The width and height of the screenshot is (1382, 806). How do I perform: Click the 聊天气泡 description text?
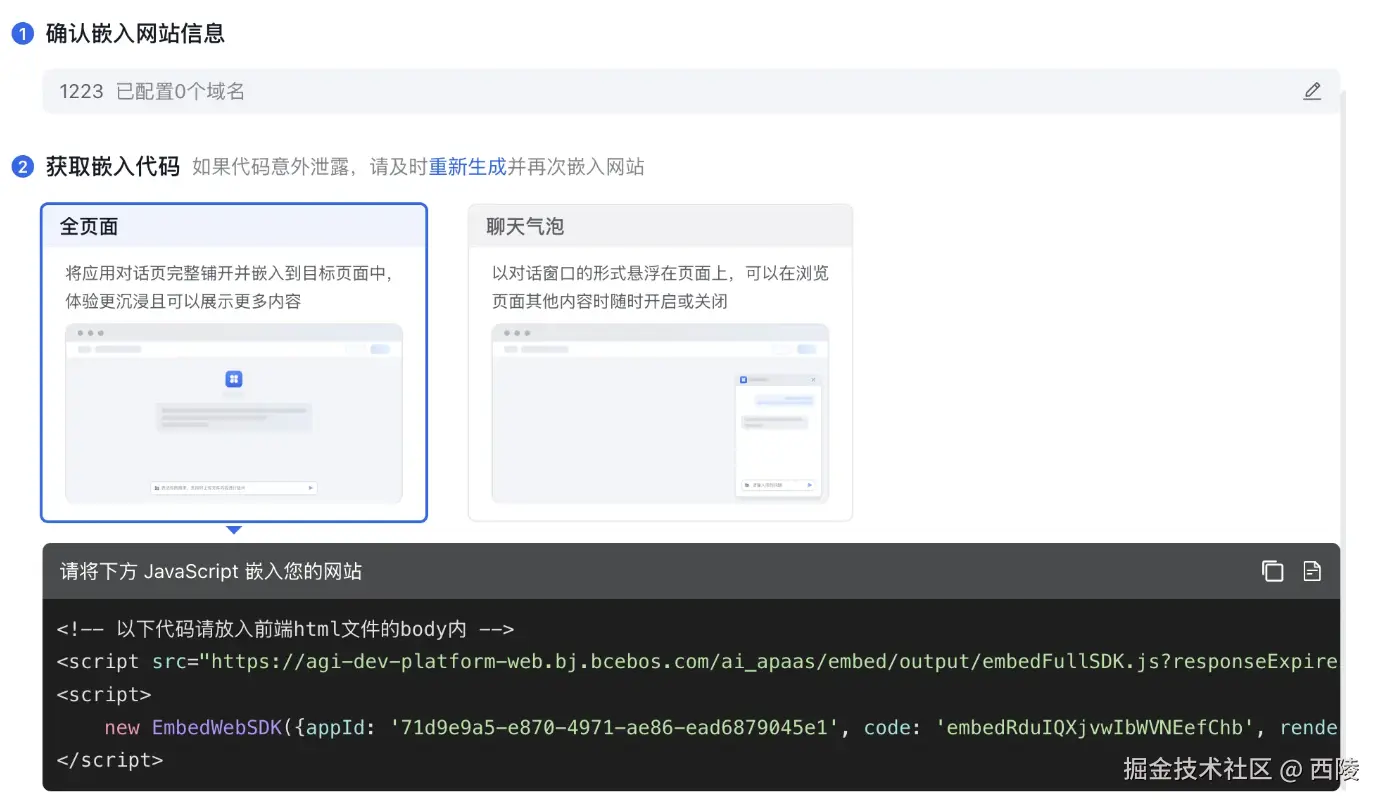click(x=660, y=287)
